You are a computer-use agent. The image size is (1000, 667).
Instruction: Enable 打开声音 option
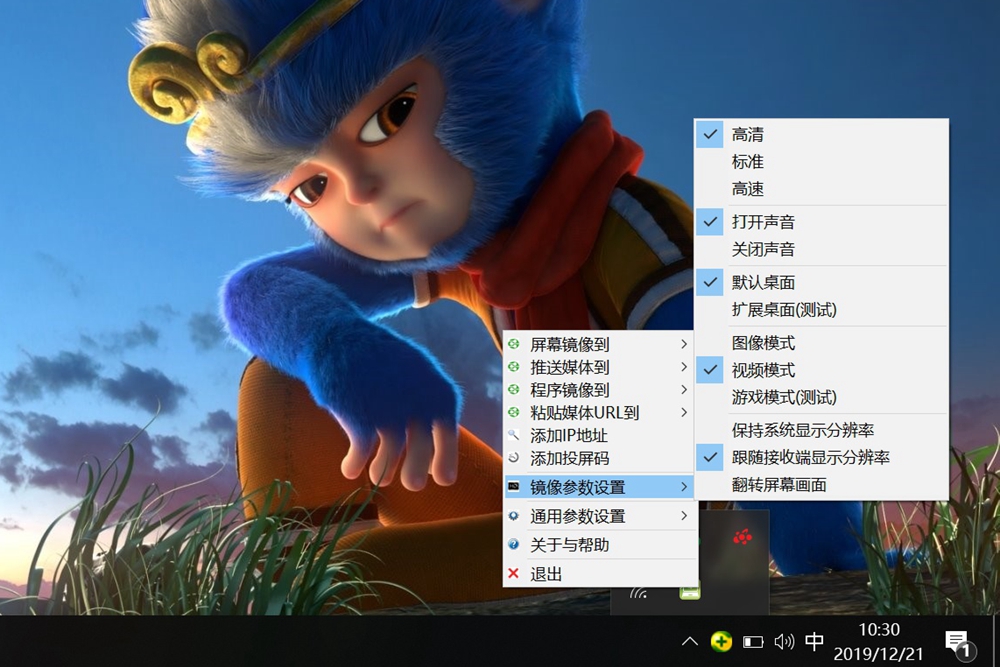[x=821, y=222]
